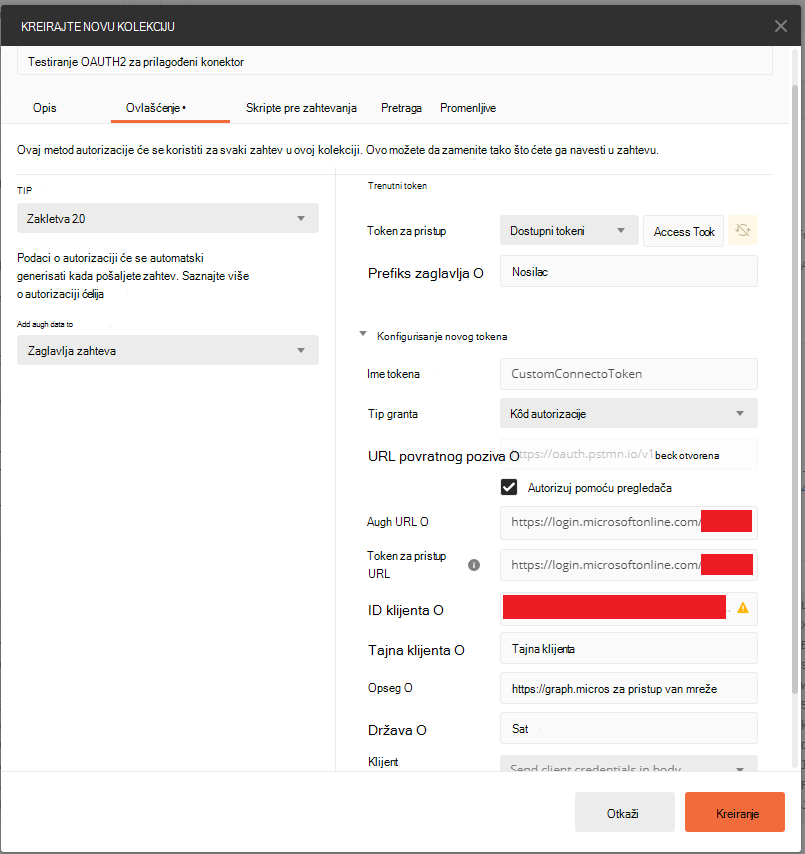Click the Kreiranje button
Screen dimensions: 805x854
pos(735,812)
